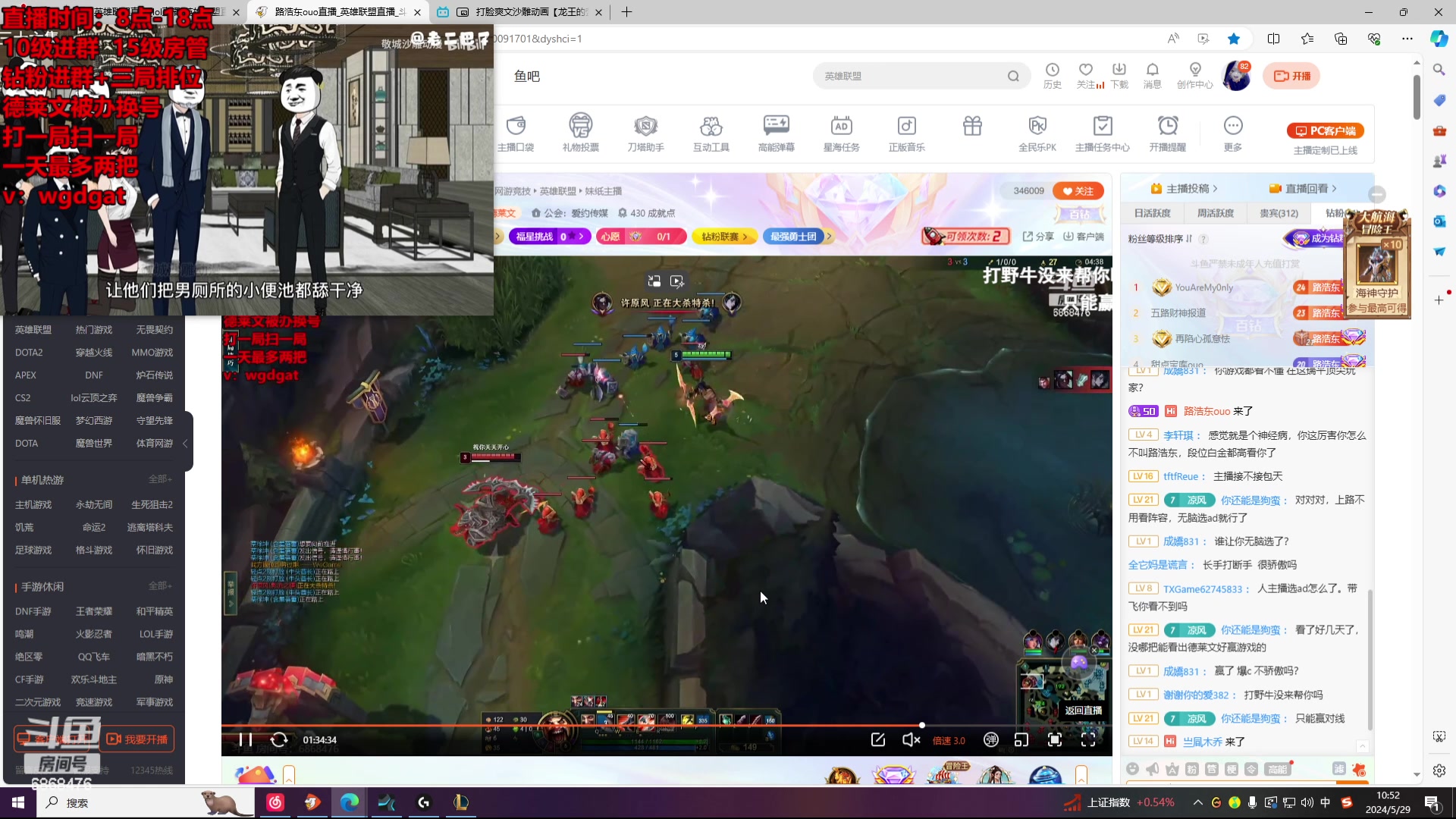
Task: Collapse the left game category sidebar
Action: coord(185,444)
